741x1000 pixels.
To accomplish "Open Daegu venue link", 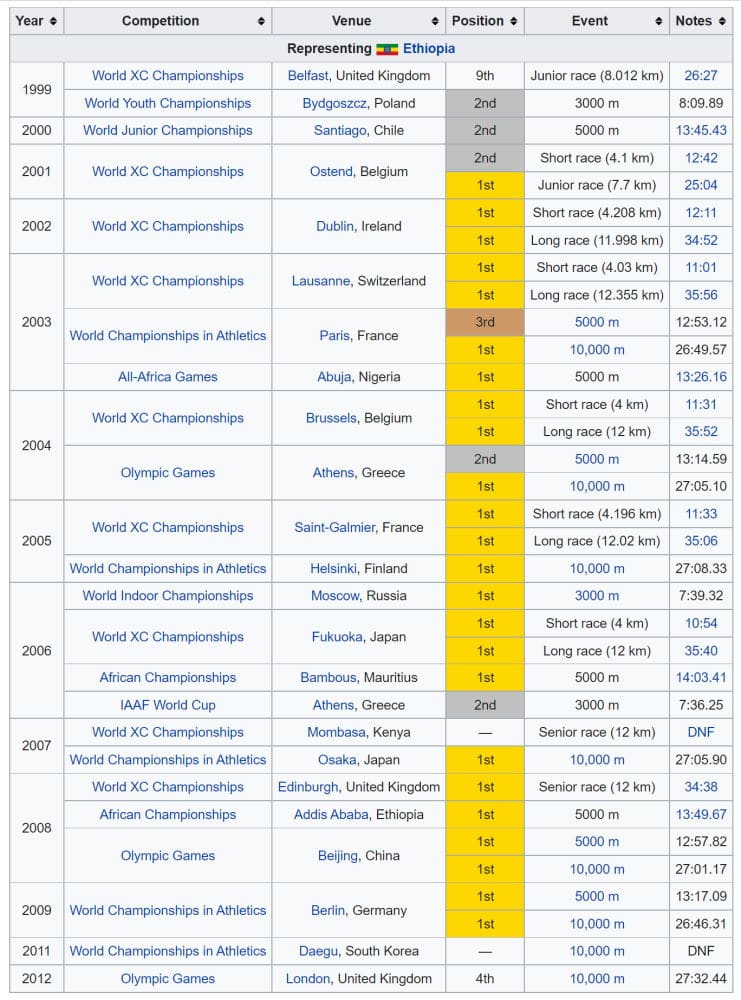I will coord(318,952).
